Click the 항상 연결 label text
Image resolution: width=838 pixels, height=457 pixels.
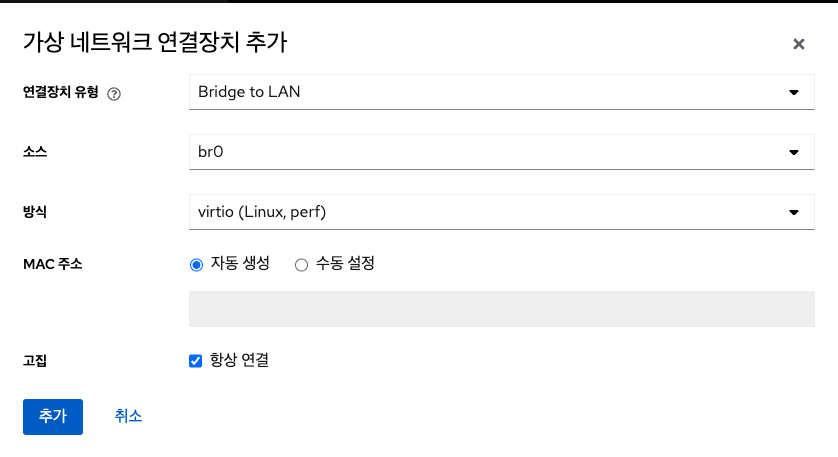point(240,361)
